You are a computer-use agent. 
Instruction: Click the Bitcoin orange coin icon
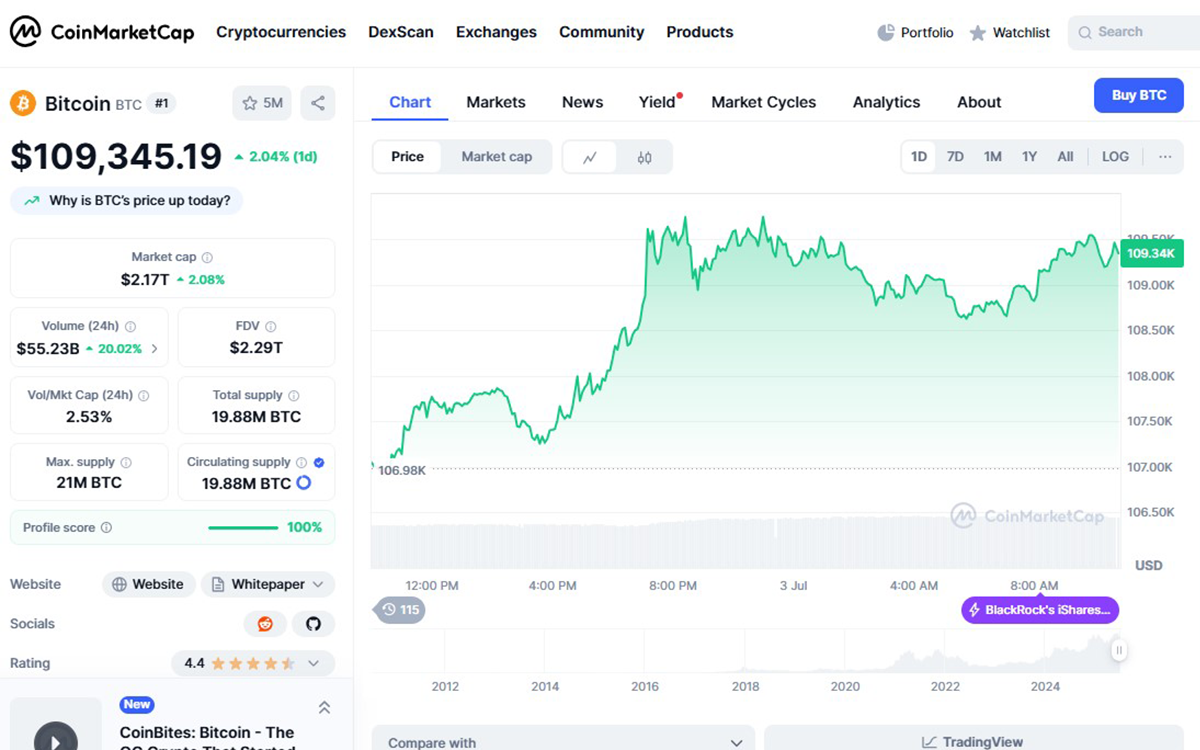pyautogui.click(x=23, y=103)
